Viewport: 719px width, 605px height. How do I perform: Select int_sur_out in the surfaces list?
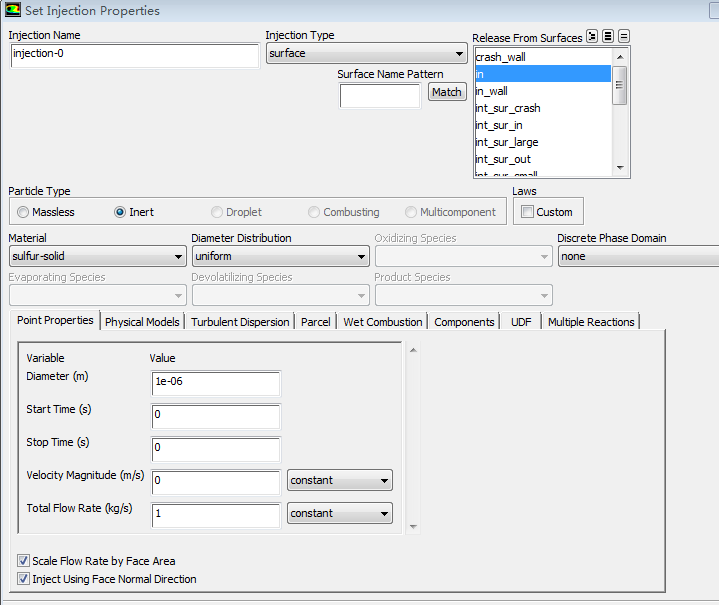[x=543, y=159]
